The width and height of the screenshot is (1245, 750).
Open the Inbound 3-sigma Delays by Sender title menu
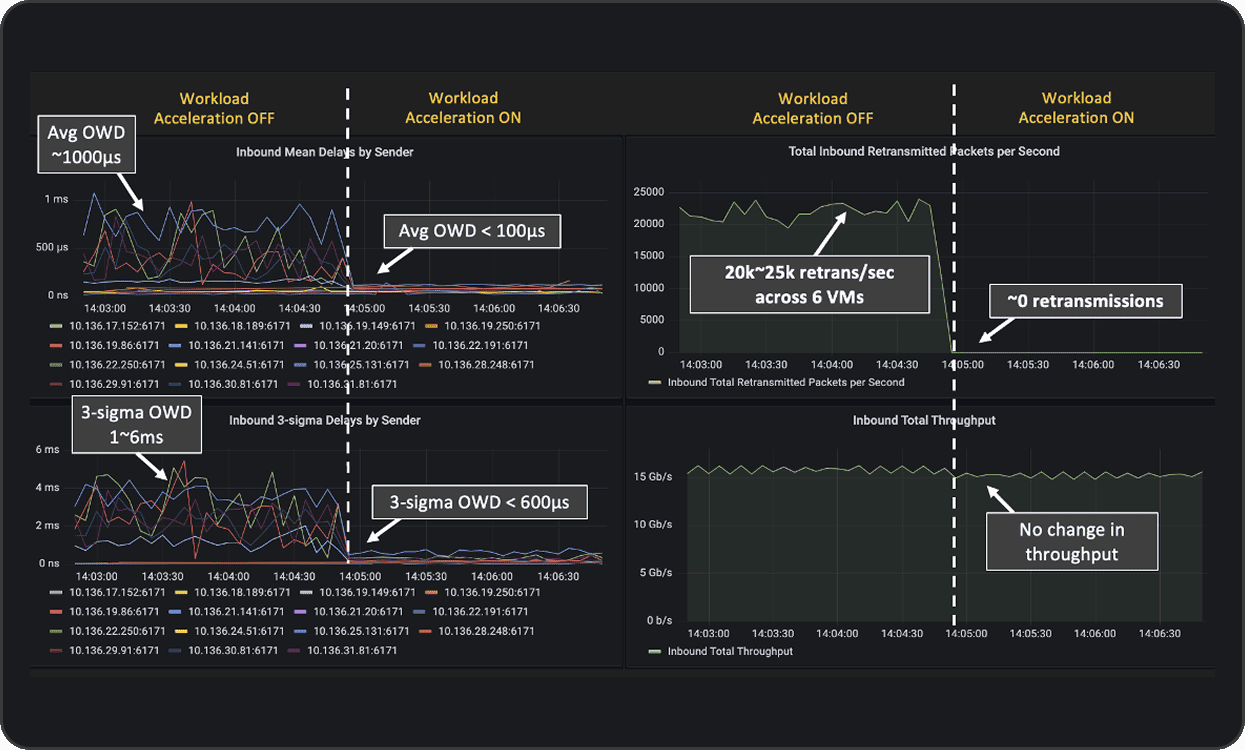[x=324, y=421]
